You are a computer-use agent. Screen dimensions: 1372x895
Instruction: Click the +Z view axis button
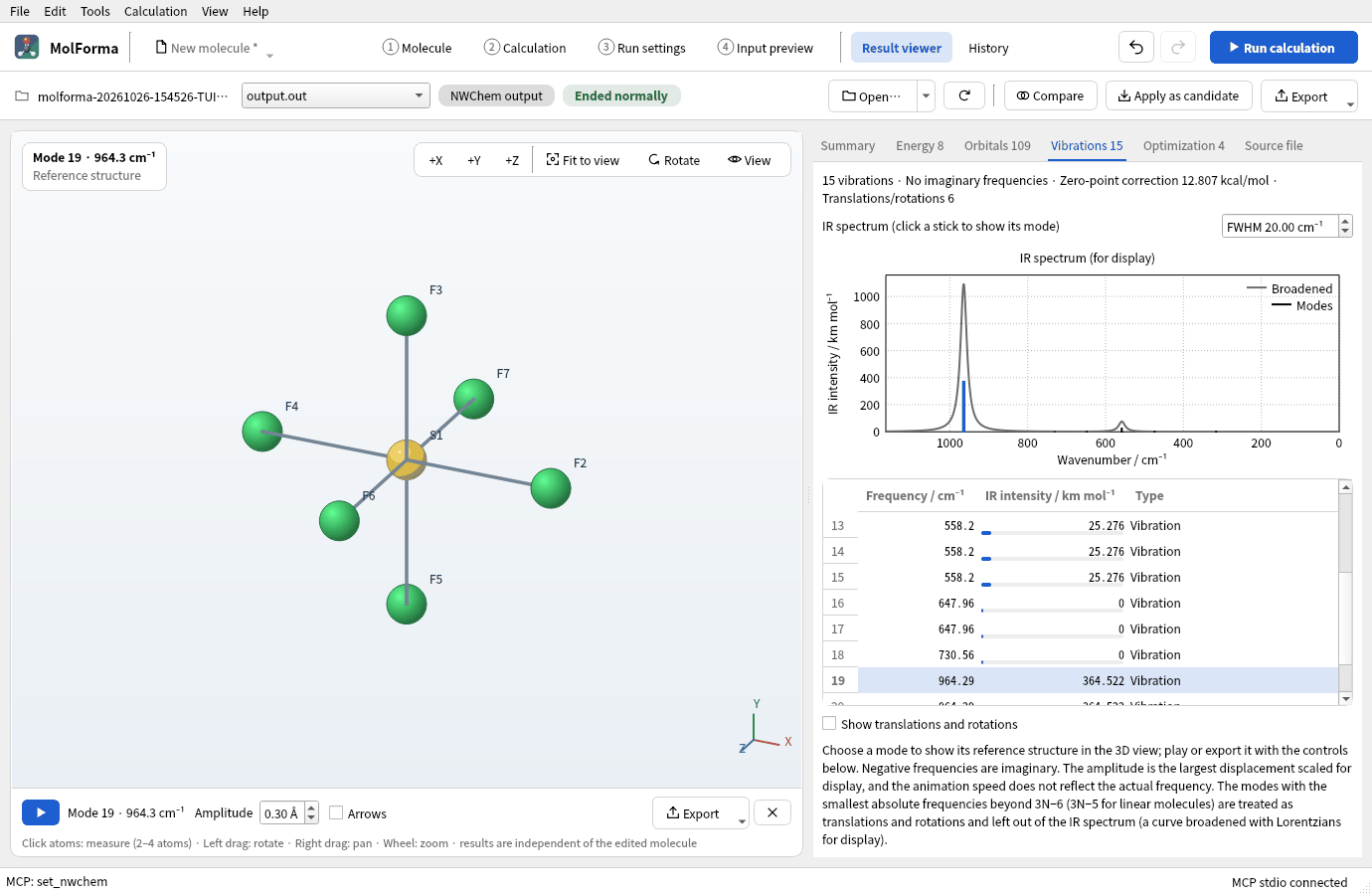click(x=512, y=160)
